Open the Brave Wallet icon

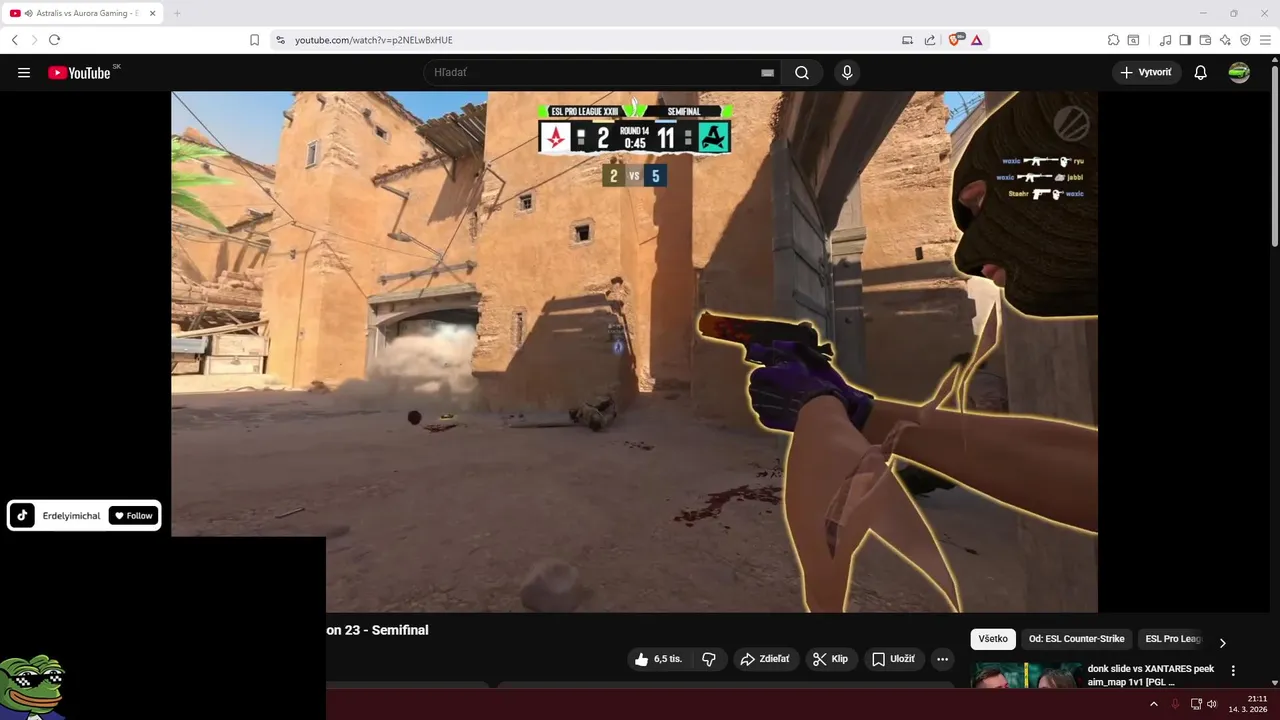click(1205, 40)
